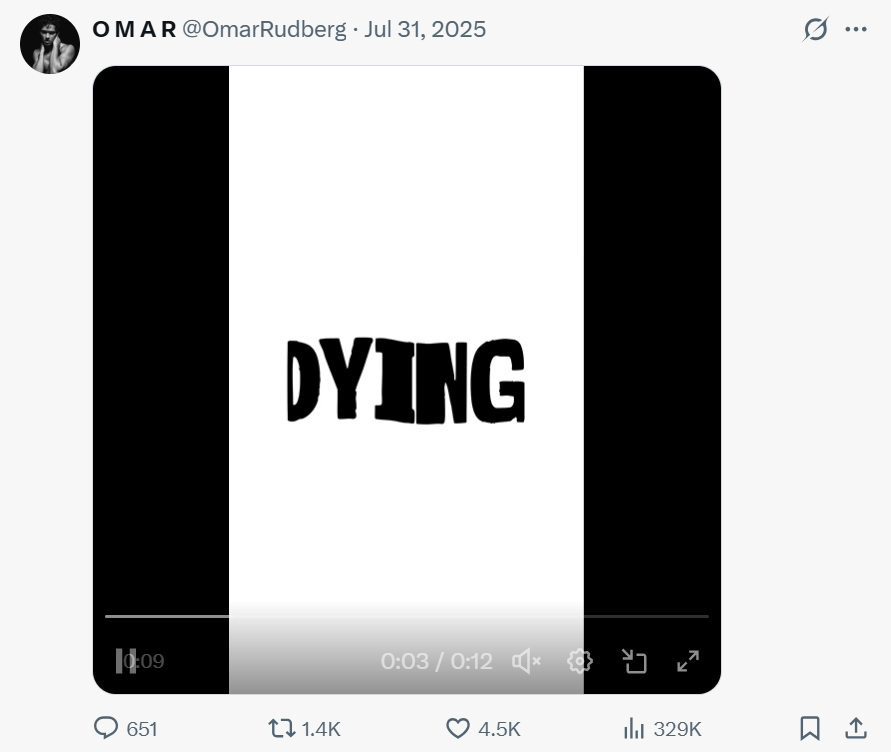Expand the video to fullscreen
Viewport: 891px width, 752px height.
[688, 661]
